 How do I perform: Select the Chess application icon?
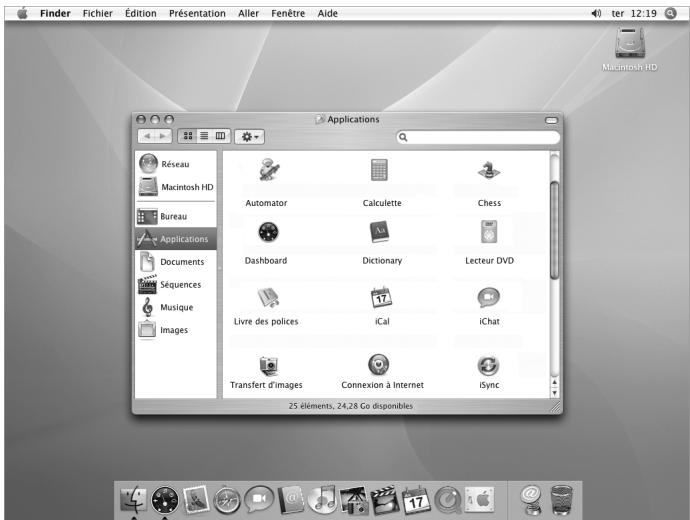tap(489, 170)
